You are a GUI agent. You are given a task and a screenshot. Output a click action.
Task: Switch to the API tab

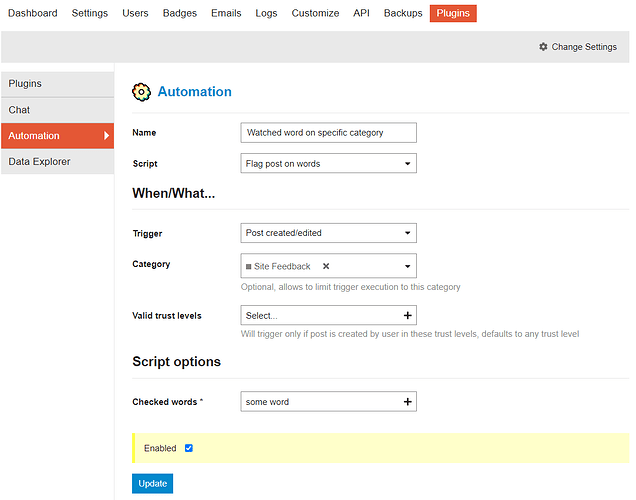pos(361,13)
